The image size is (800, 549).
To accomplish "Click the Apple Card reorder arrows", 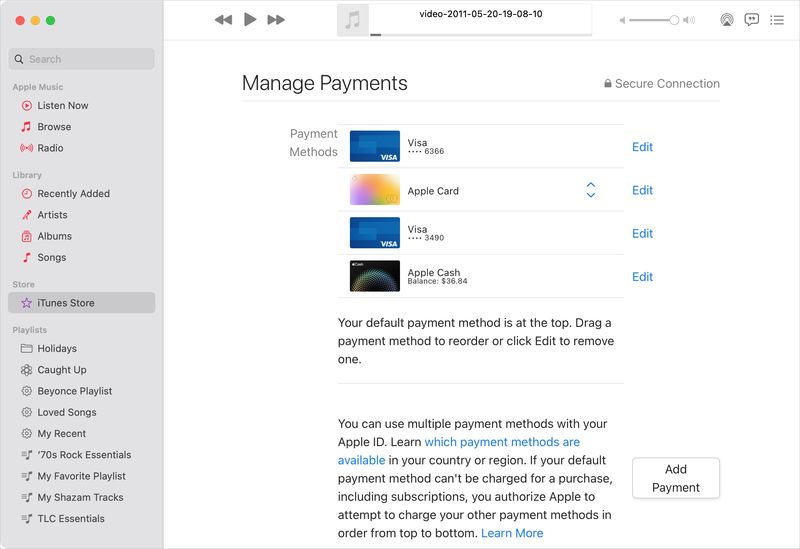I will (591, 190).
